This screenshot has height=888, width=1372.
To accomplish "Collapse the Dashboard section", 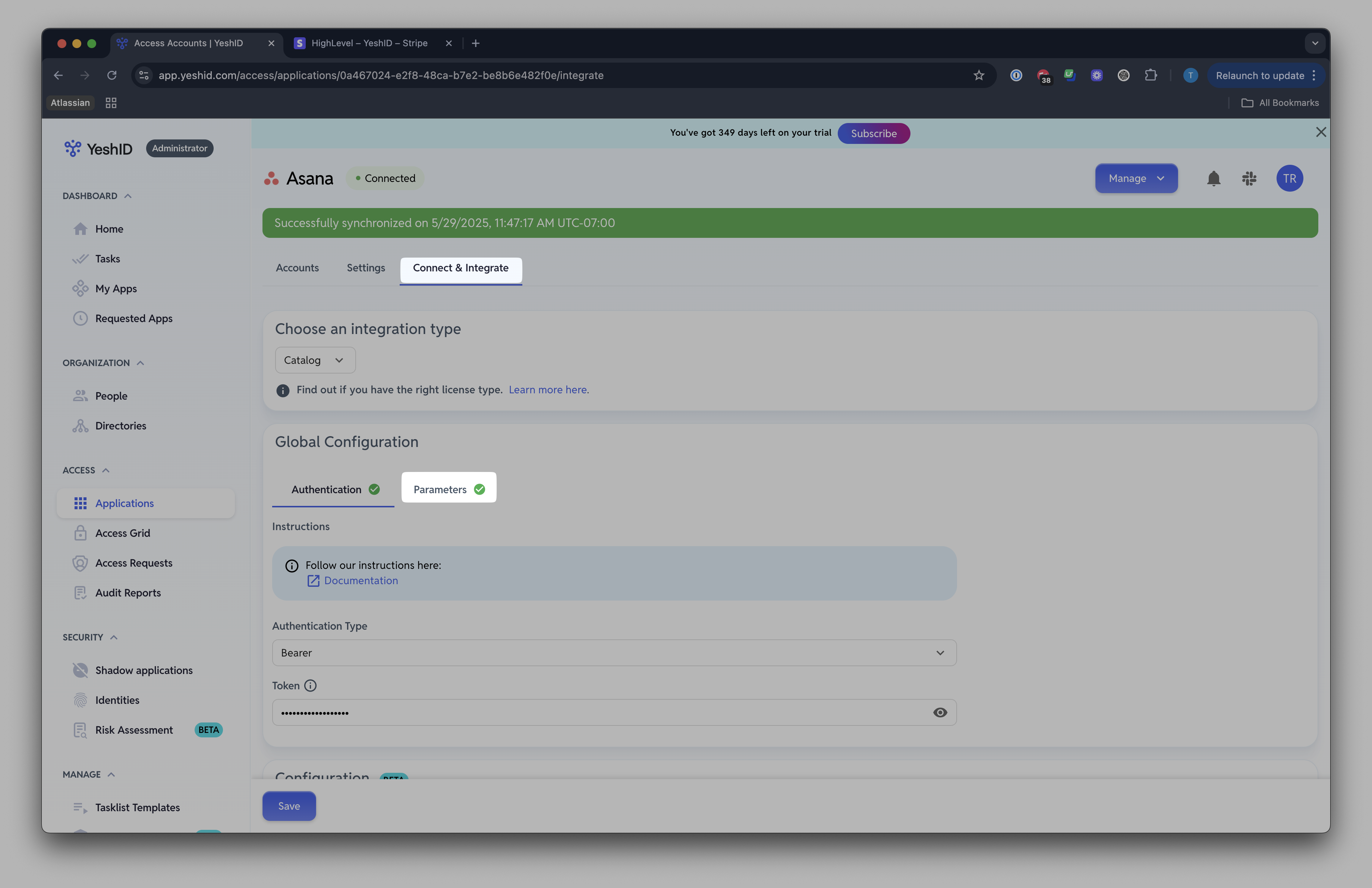I will [128, 196].
